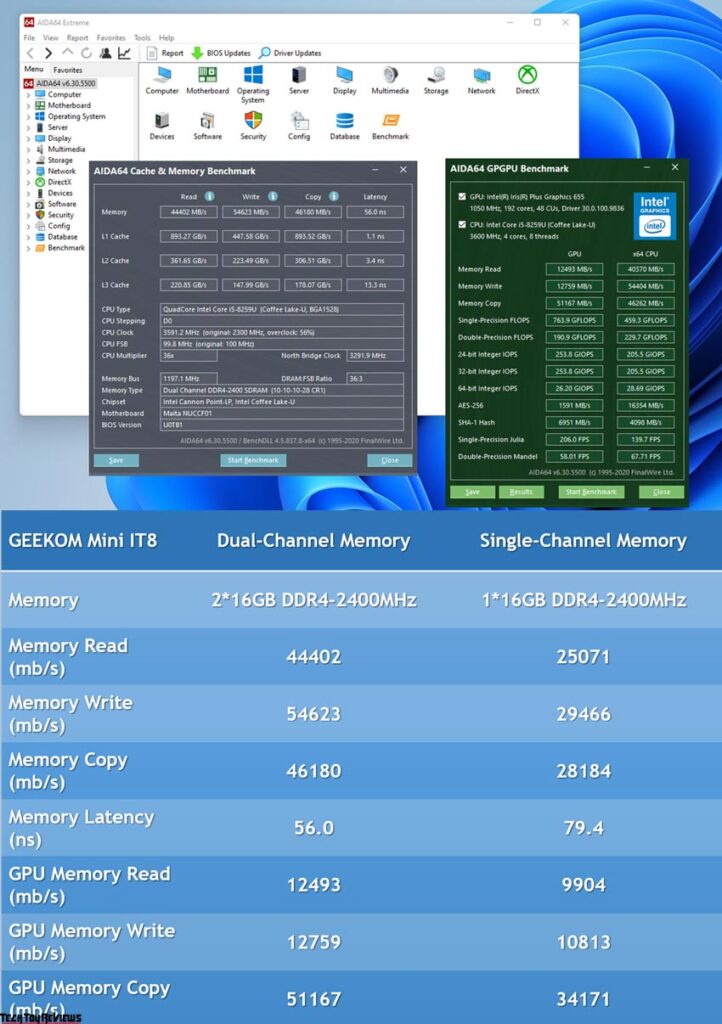Viewport: 722px width, 1024px height.
Task: Expand the Network tree node
Action: click(x=28, y=171)
